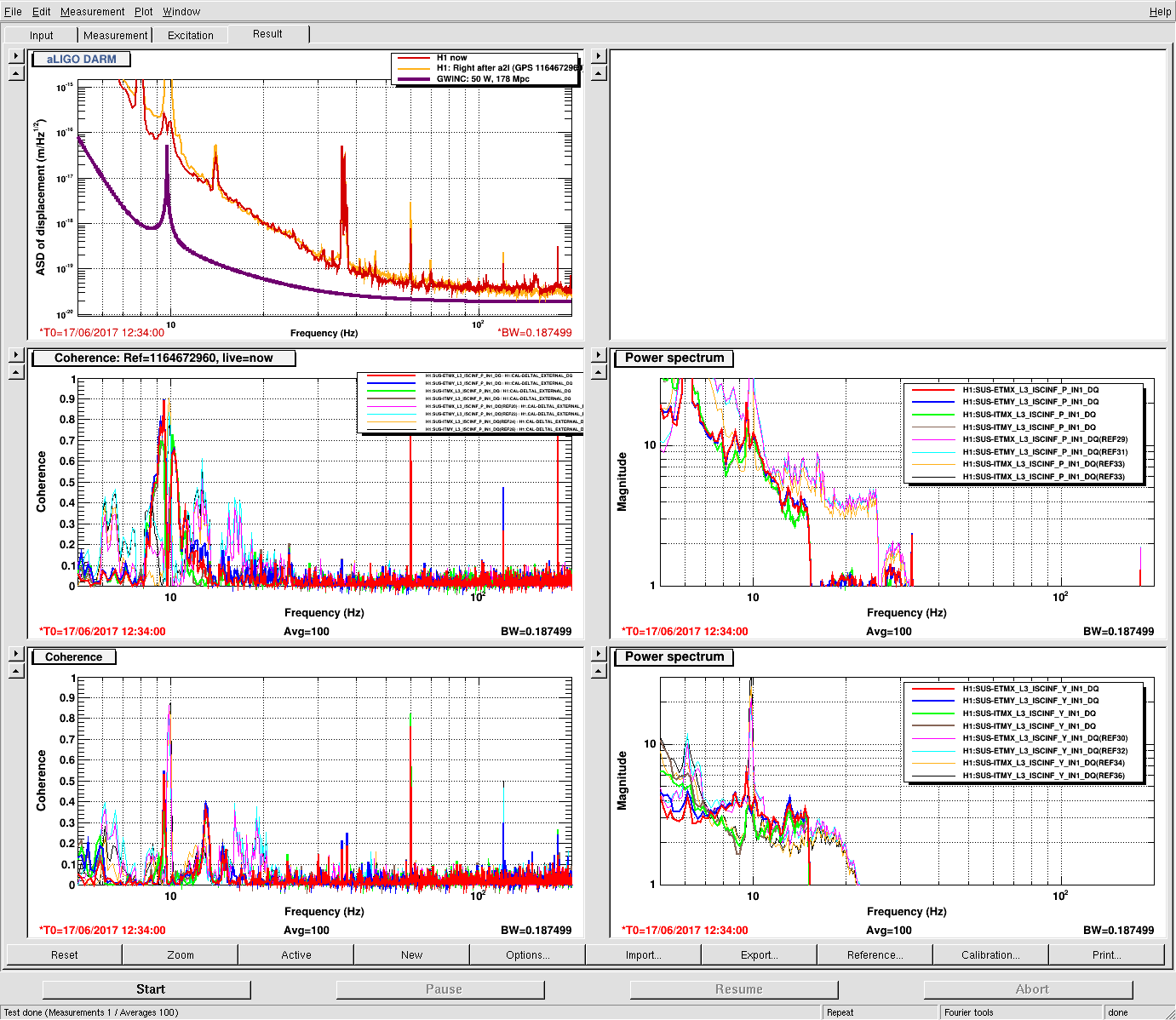Open the Plot menu
1176x1020 pixels.
tap(144, 11)
